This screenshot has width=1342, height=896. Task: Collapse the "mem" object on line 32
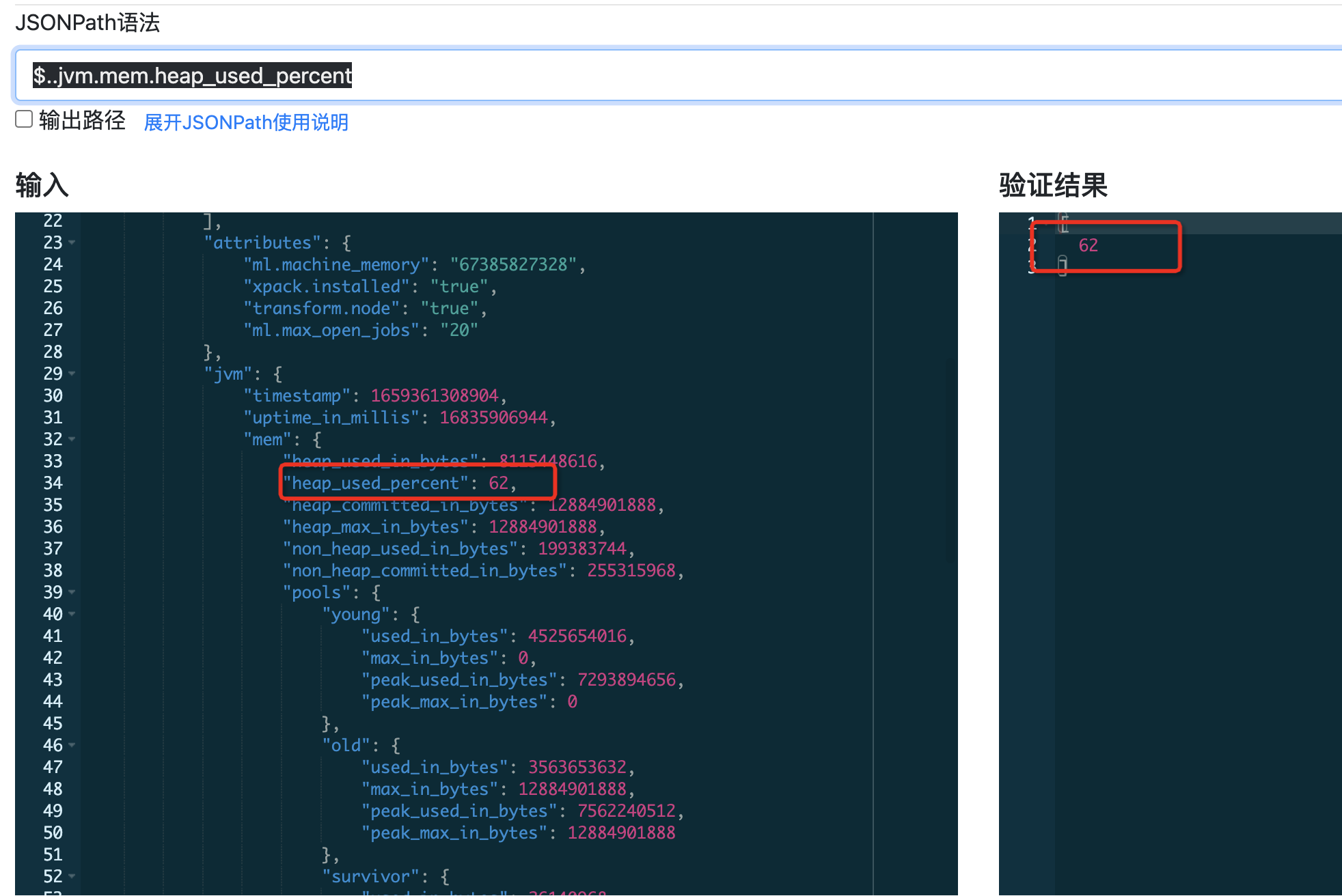pos(72,439)
